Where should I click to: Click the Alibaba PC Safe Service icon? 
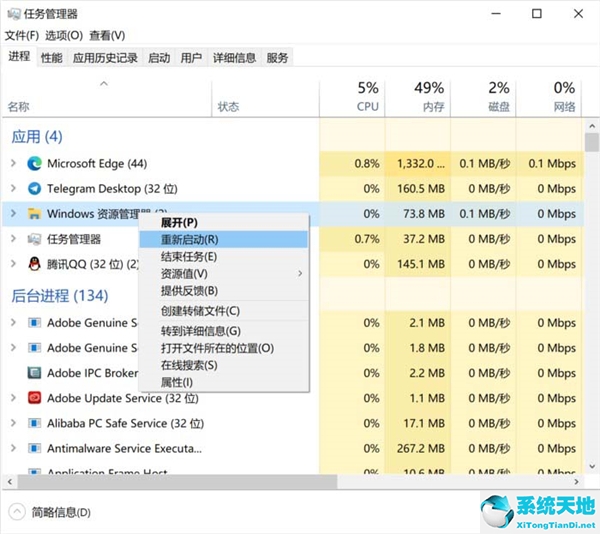34,423
